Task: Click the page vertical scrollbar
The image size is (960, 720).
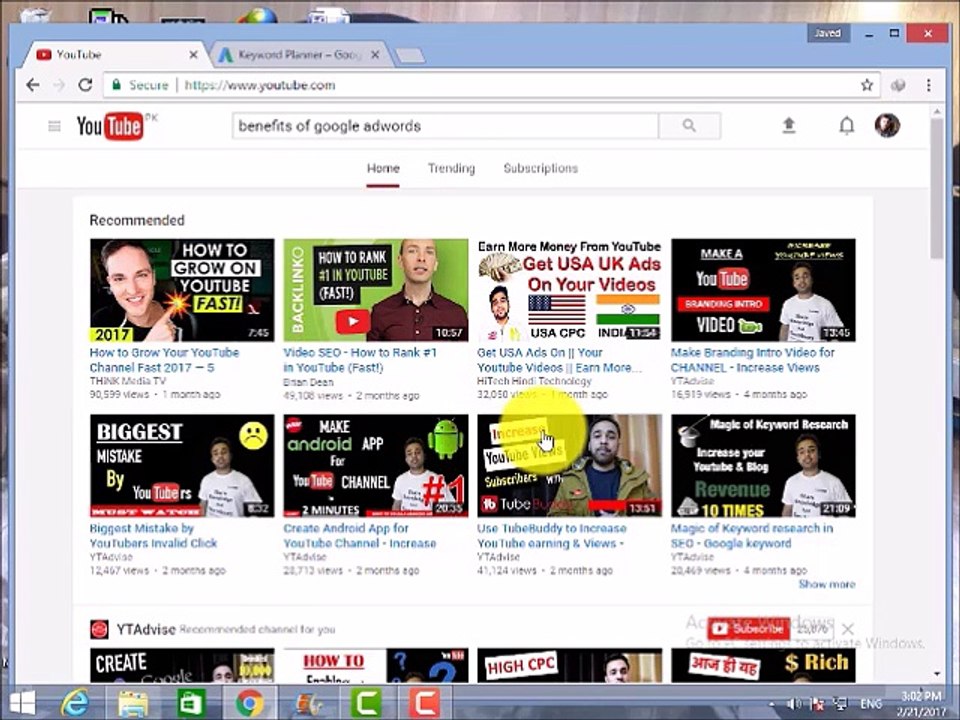Action: pos(937,187)
